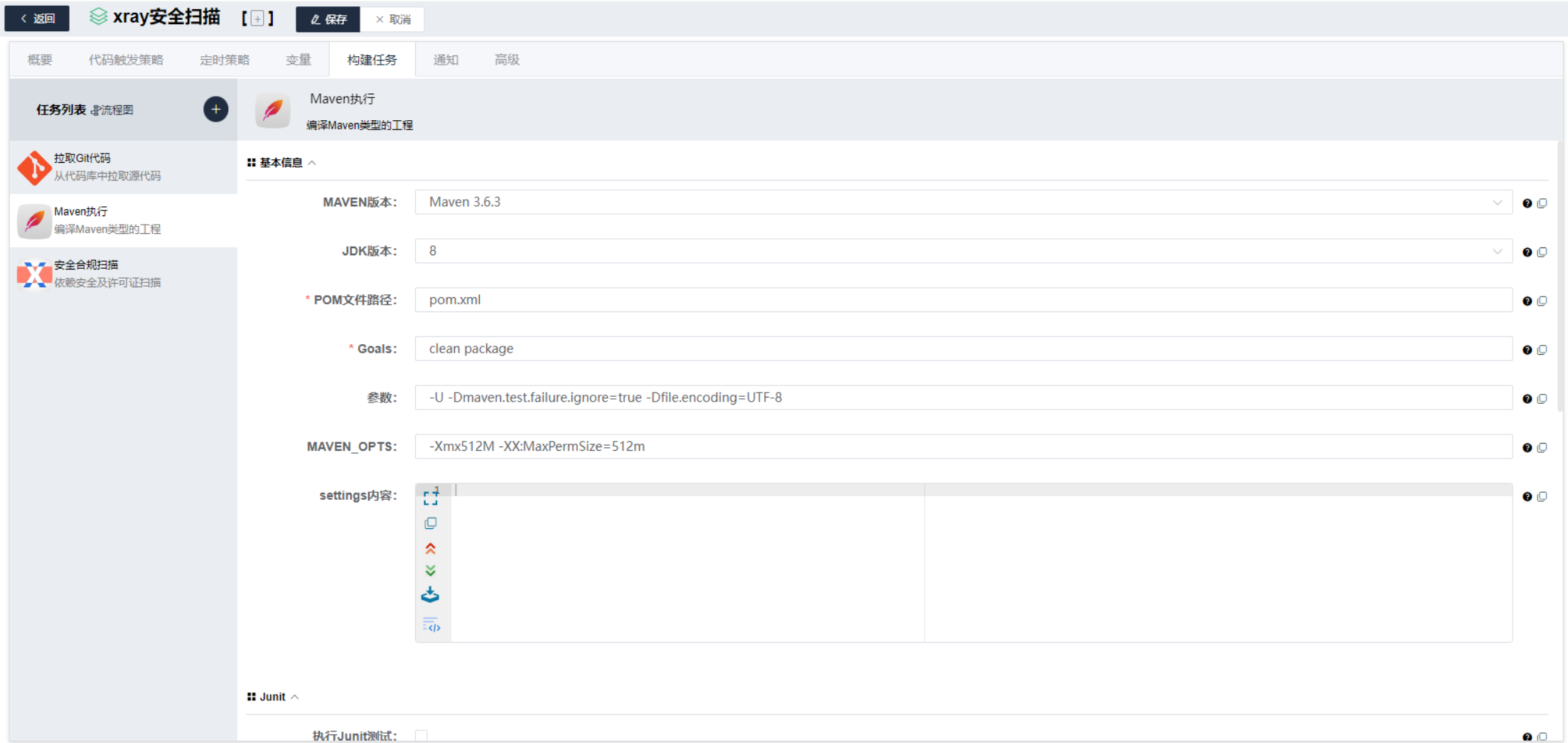
Task: Add a new task with plus button
Action: point(215,109)
